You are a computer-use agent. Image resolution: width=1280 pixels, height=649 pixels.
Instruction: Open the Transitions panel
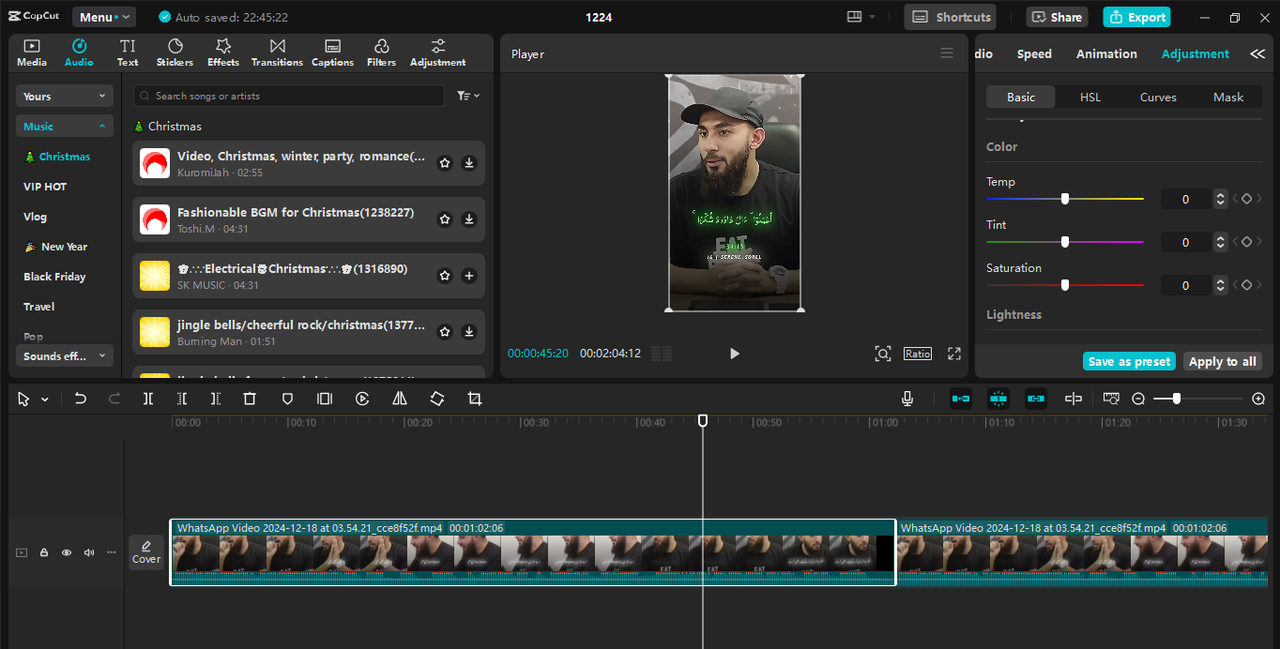pos(277,53)
